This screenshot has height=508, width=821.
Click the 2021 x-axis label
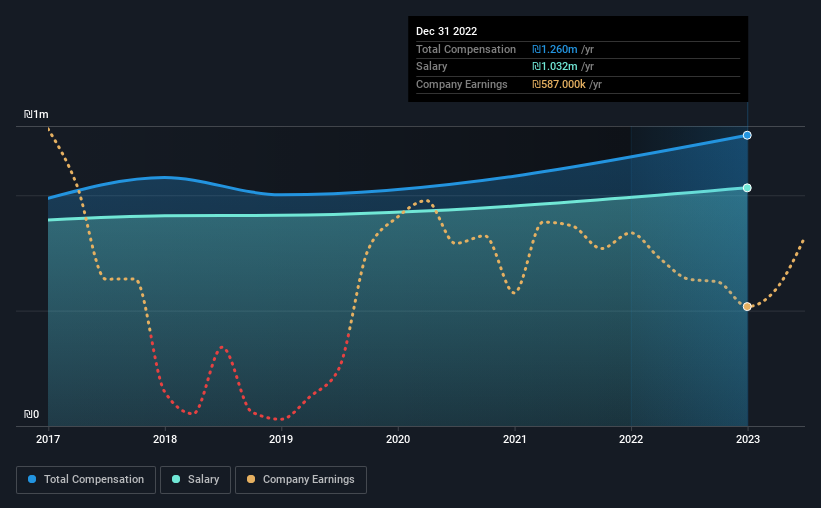[515, 439]
